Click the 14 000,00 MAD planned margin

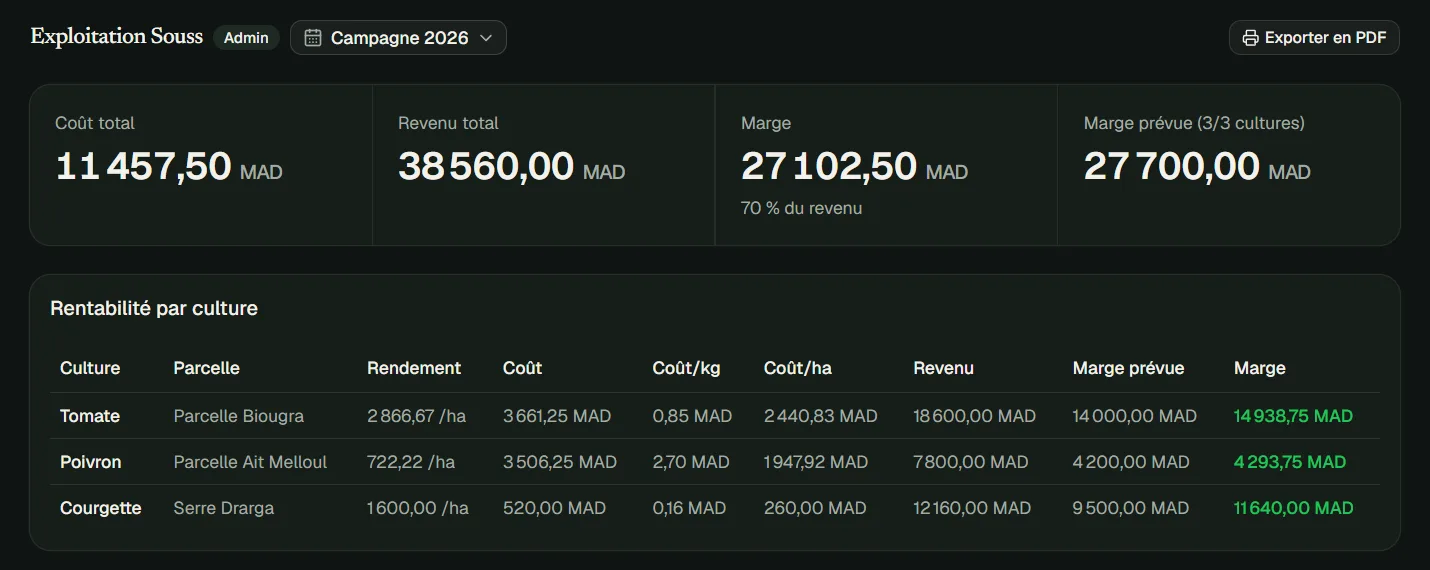tap(1134, 416)
